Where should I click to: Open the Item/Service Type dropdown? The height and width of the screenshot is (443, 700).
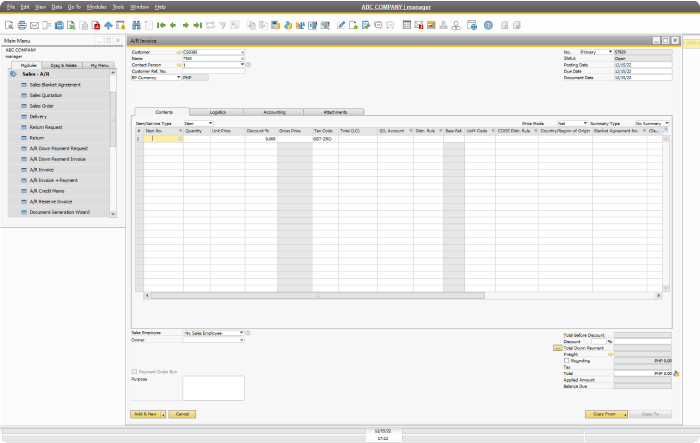(x=210, y=123)
